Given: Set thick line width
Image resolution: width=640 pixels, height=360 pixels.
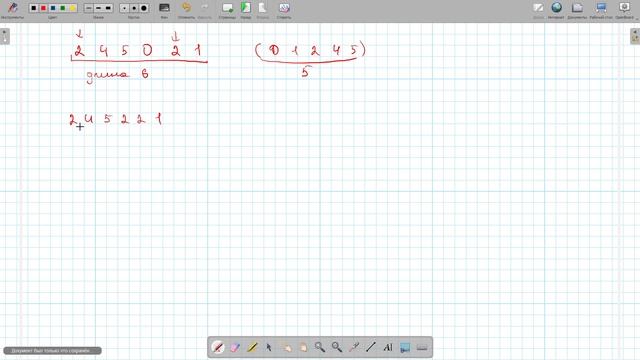Looking at the screenshot, I should (x=108, y=8).
